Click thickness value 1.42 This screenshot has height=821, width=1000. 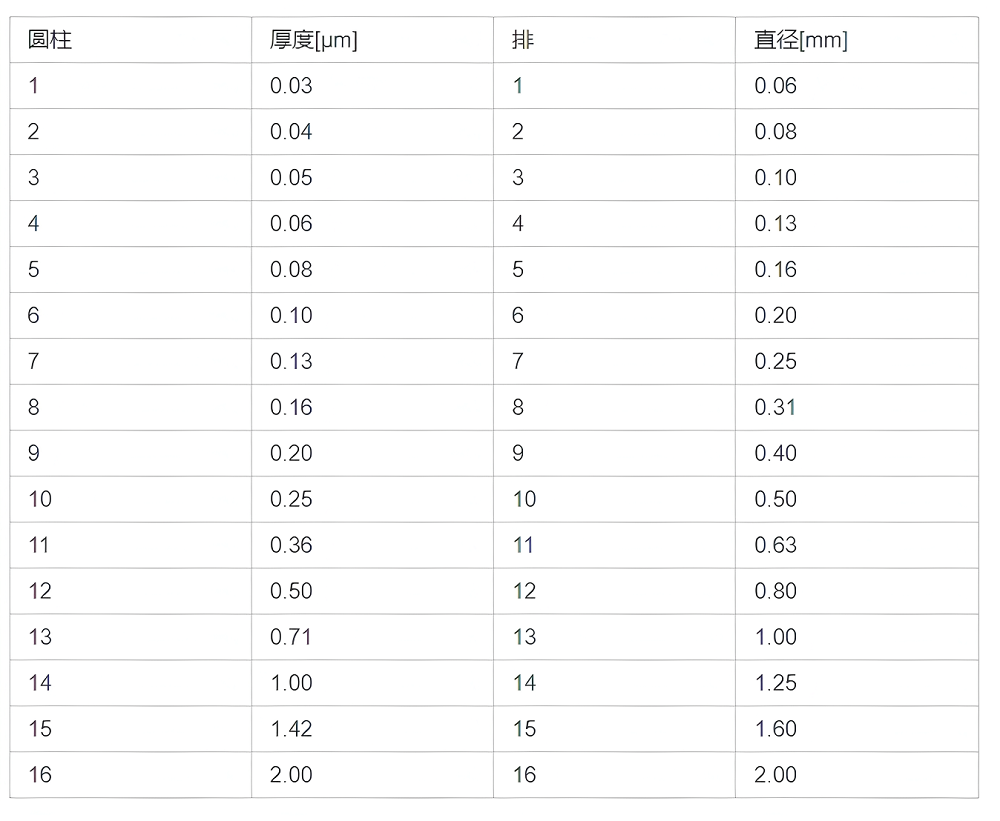291,729
